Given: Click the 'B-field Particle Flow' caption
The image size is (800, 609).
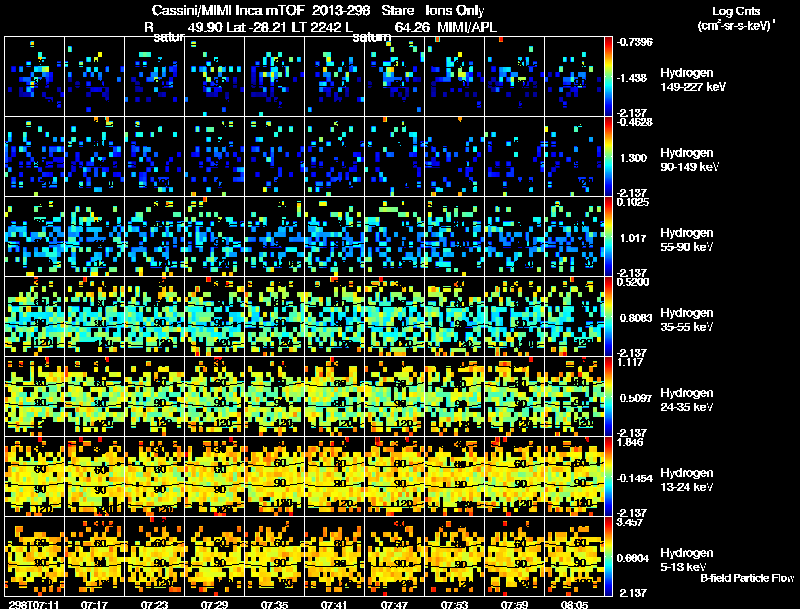Looking at the screenshot, I should click(x=747, y=578).
